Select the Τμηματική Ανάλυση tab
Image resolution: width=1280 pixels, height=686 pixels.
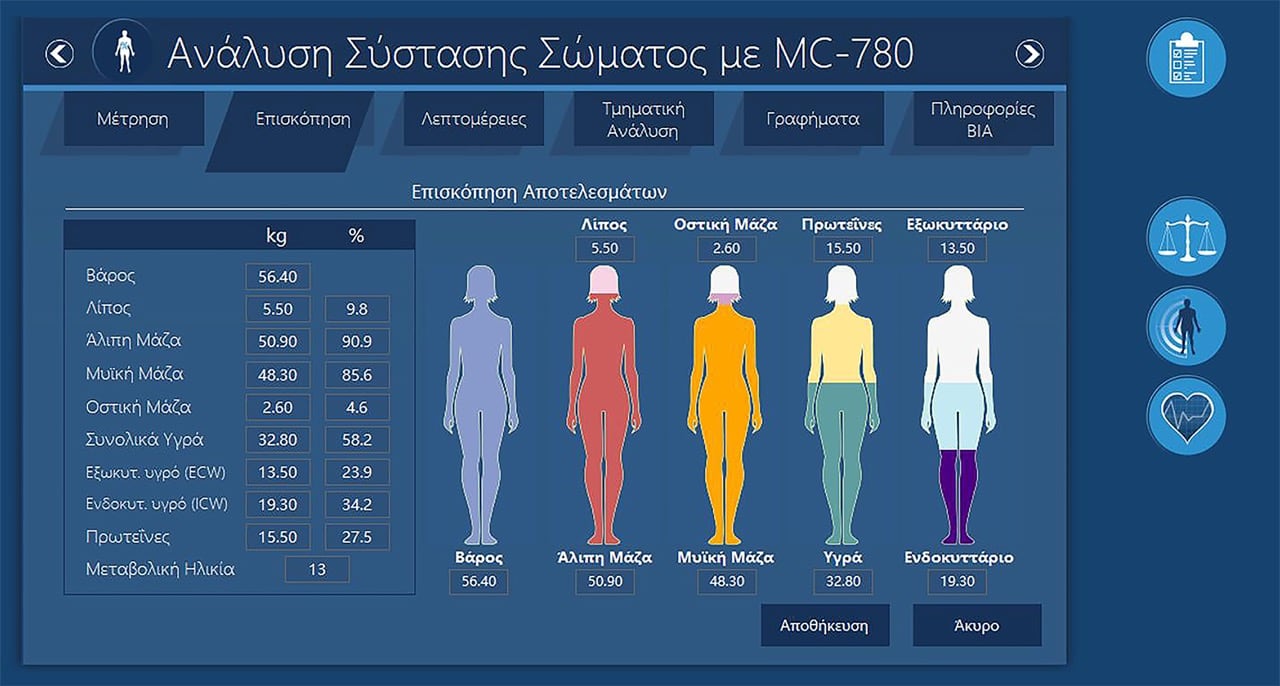click(x=643, y=119)
